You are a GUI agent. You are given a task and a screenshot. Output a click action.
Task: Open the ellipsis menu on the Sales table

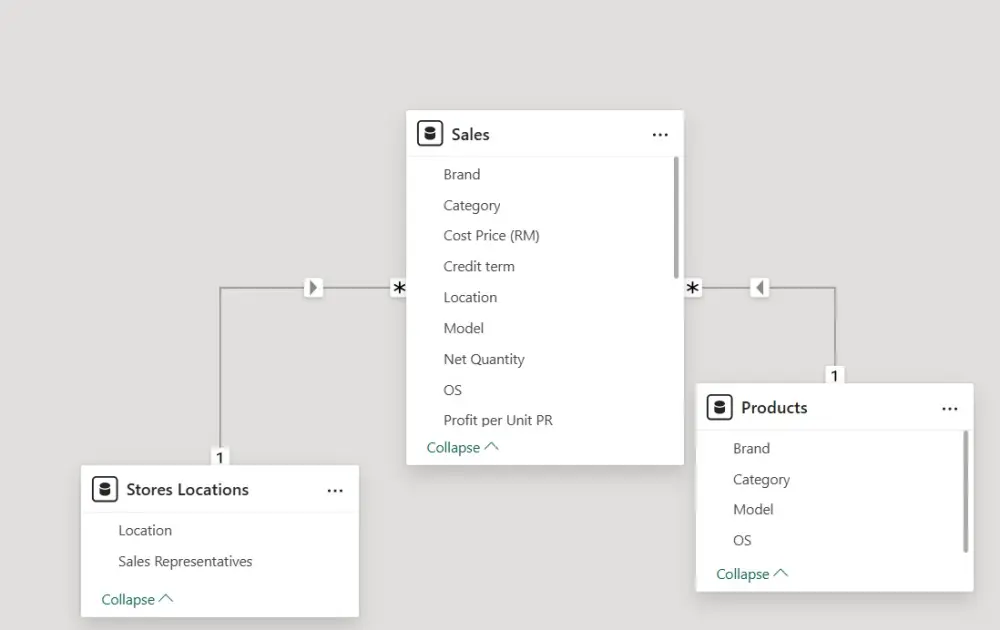660,133
